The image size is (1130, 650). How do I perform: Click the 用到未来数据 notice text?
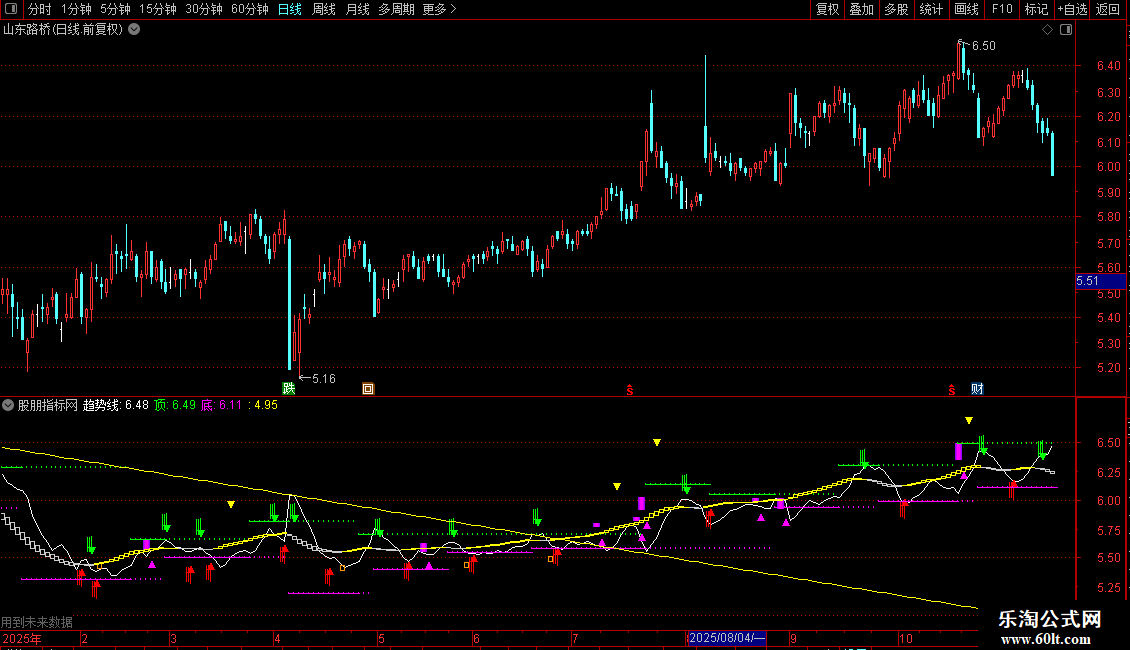coord(37,622)
